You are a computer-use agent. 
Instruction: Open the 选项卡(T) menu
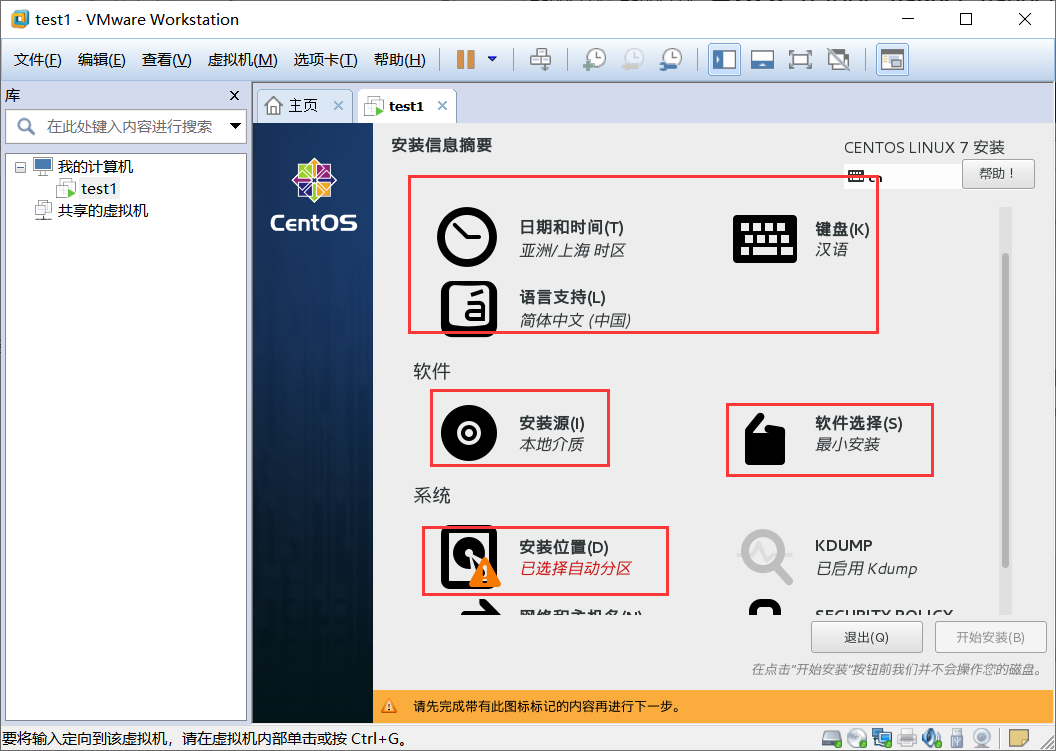point(325,60)
